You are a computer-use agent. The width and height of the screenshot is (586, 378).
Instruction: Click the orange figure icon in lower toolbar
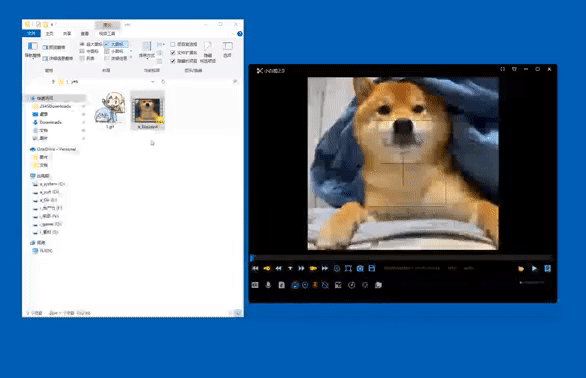point(315,285)
